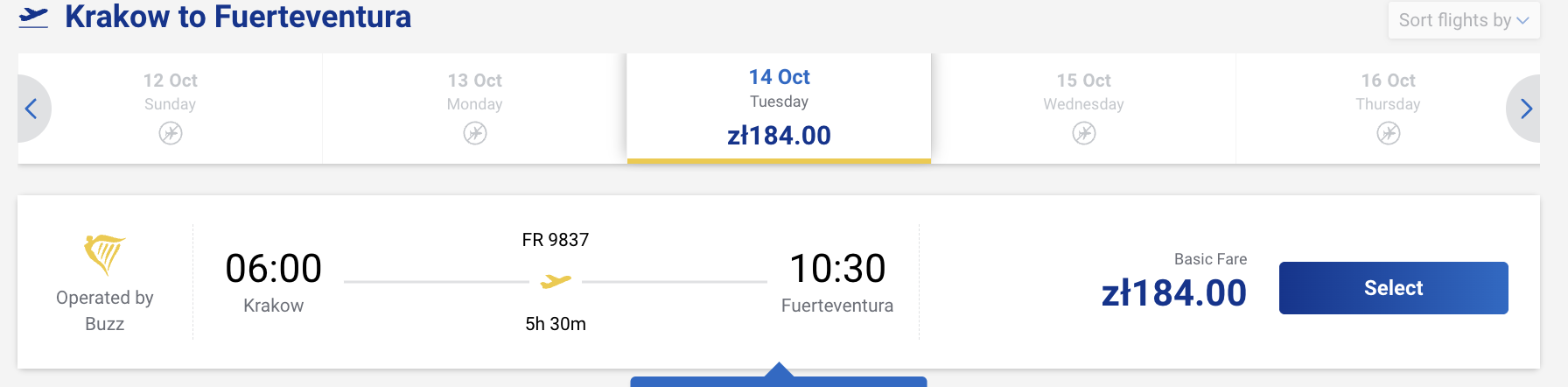Click the departing plane icon beside the heading

pyautogui.click(x=33, y=18)
